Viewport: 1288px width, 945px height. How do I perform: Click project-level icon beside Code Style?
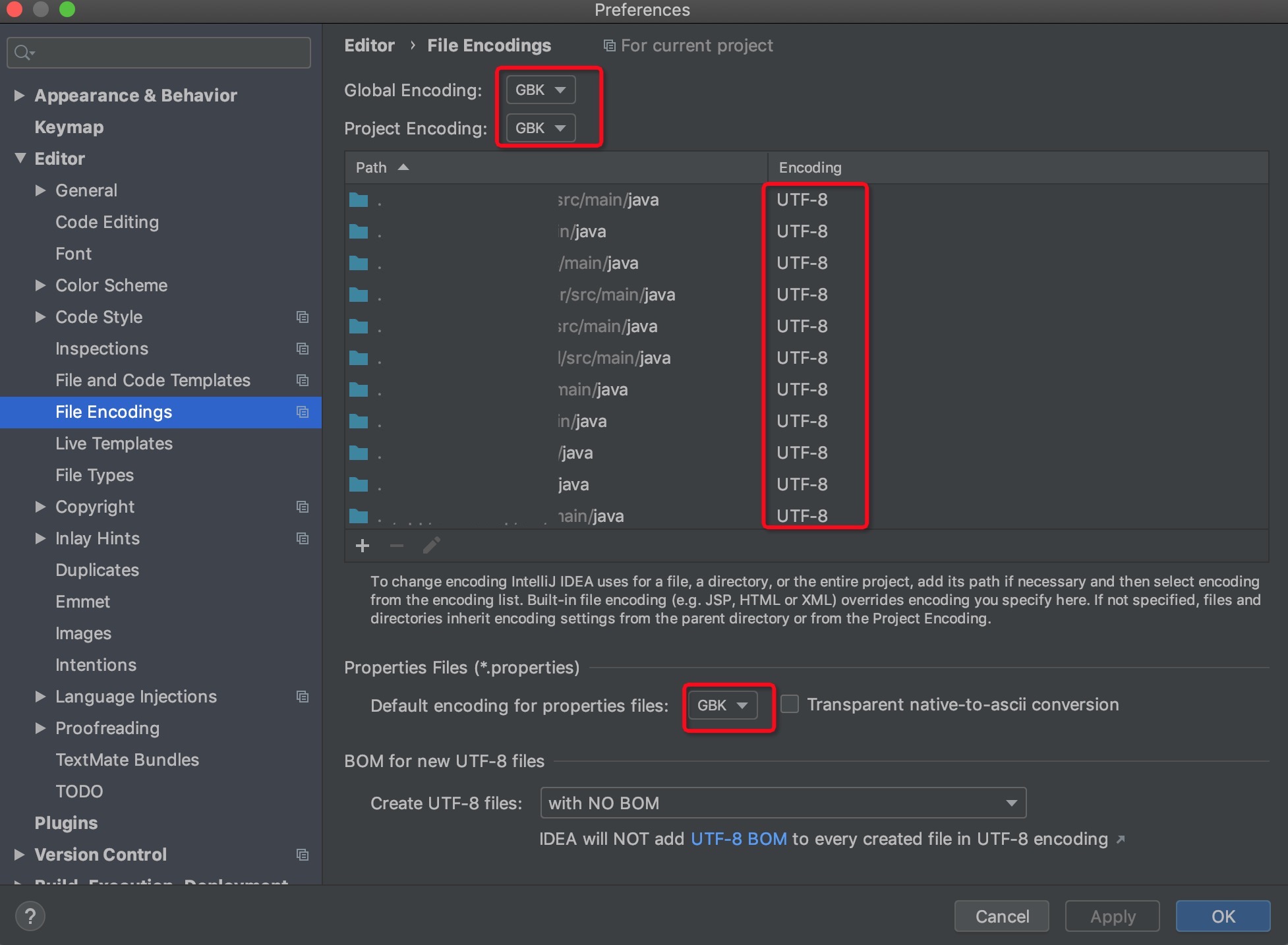point(303,317)
